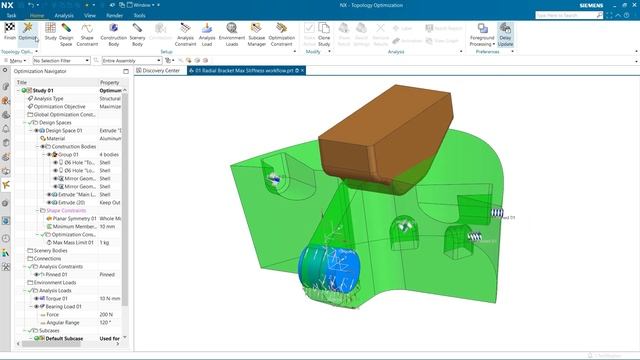Screen dimensions: 640x360
Task: Open the Discovery Center tab
Action: tap(158, 71)
